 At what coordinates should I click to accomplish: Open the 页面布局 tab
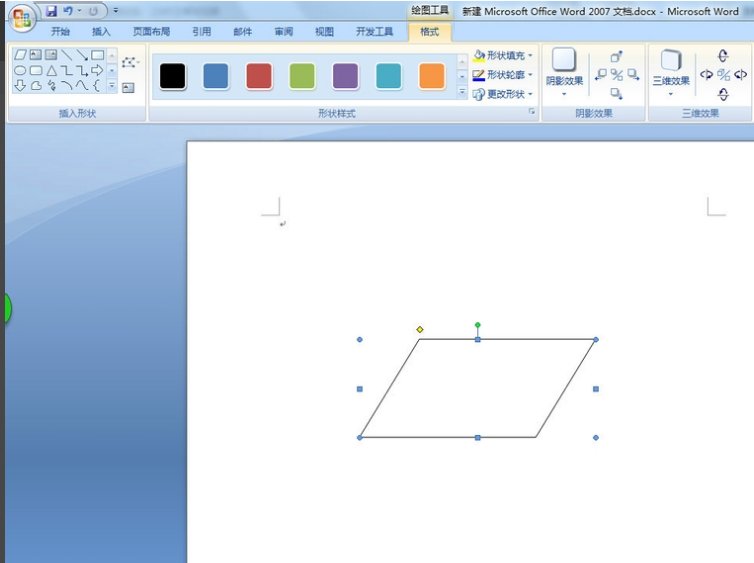(151, 32)
